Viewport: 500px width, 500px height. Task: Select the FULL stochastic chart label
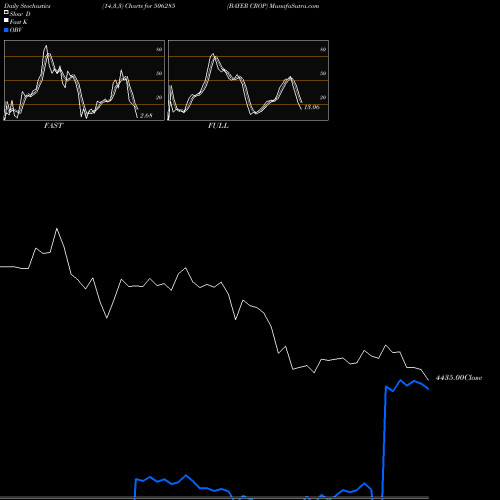(x=218, y=126)
